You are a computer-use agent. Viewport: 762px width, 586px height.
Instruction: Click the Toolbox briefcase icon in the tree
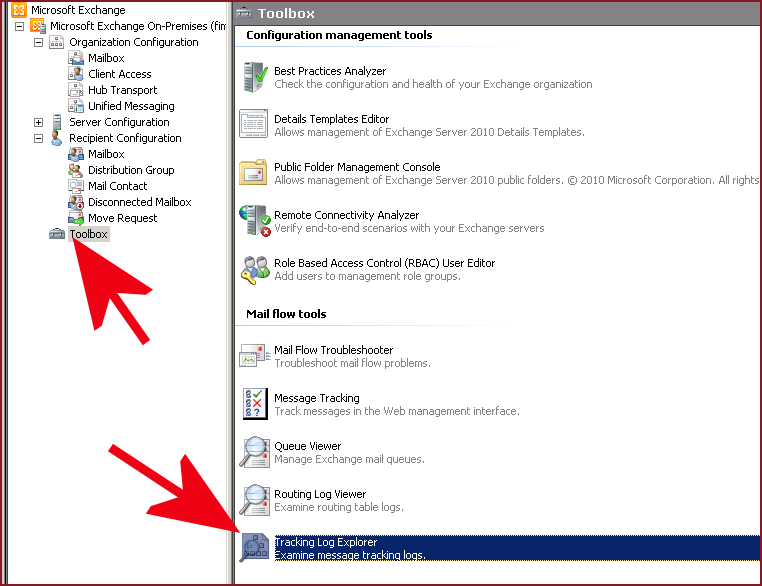tap(57, 234)
